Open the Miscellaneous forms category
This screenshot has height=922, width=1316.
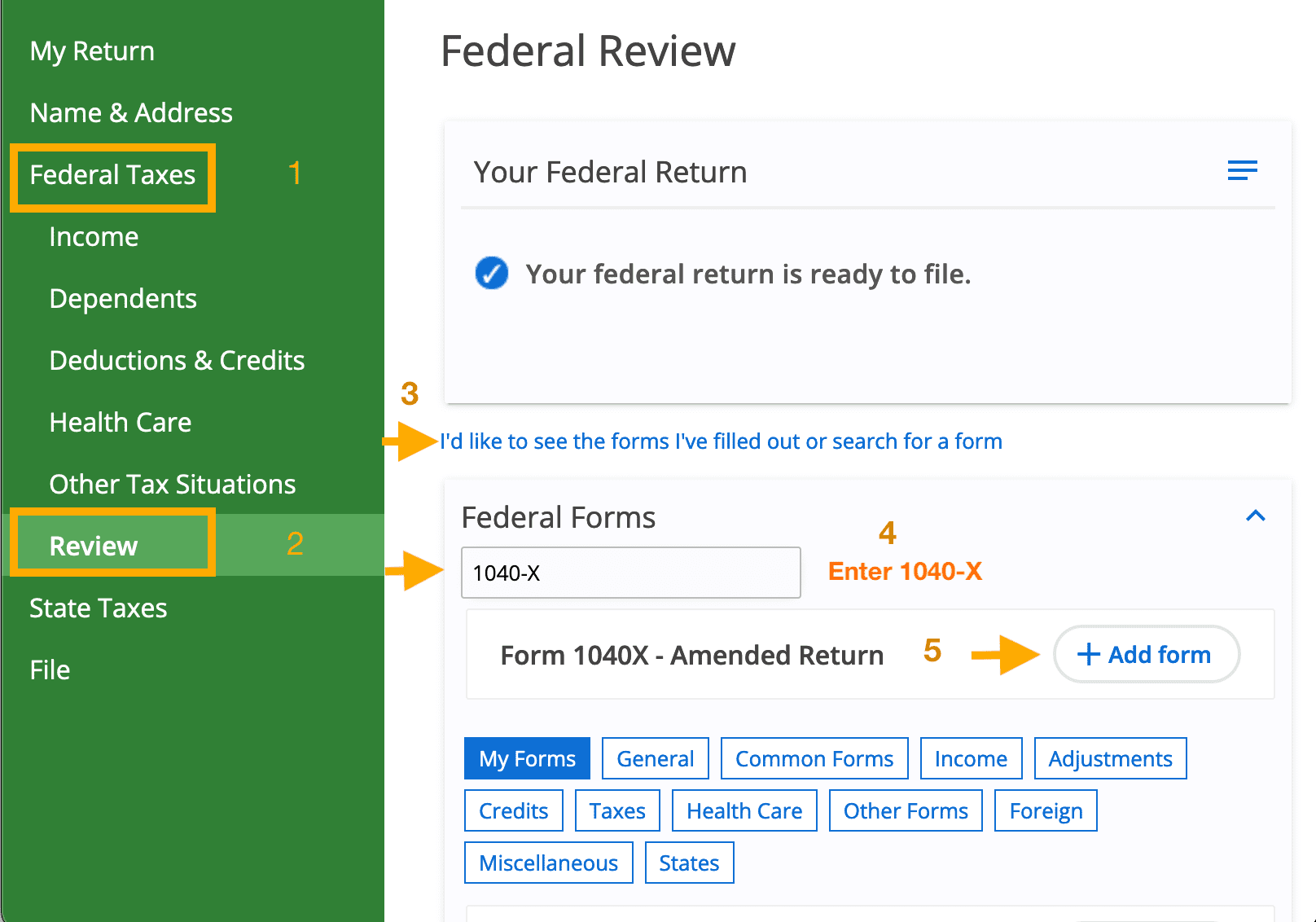pos(548,863)
